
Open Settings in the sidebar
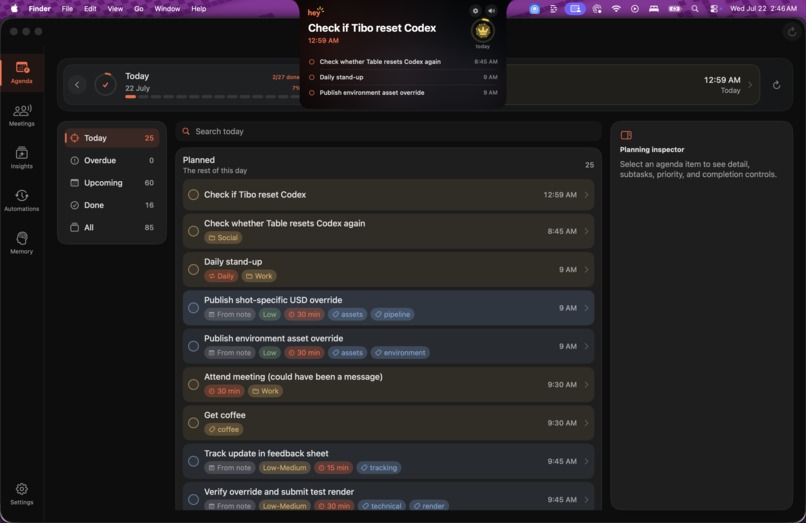[22, 494]
